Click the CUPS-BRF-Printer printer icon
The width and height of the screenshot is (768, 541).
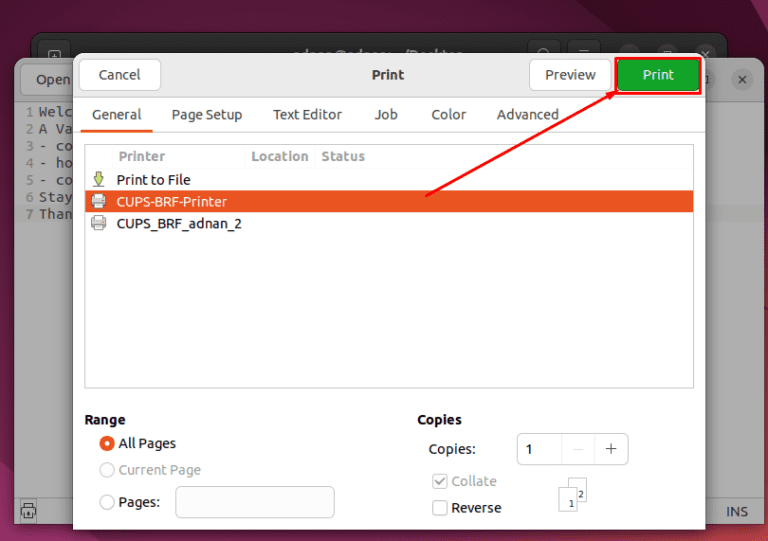(x=98, y=201)
